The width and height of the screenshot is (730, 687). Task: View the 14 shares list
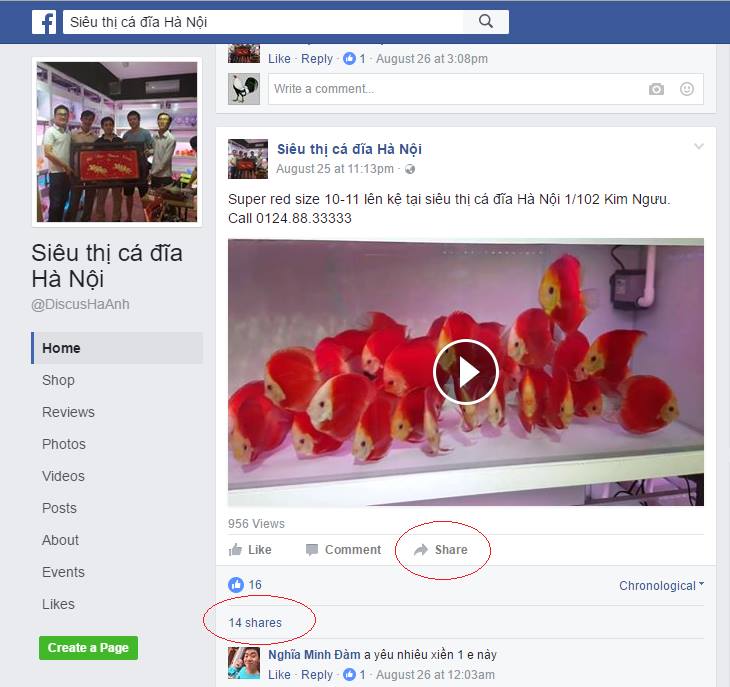coord(255,622)
